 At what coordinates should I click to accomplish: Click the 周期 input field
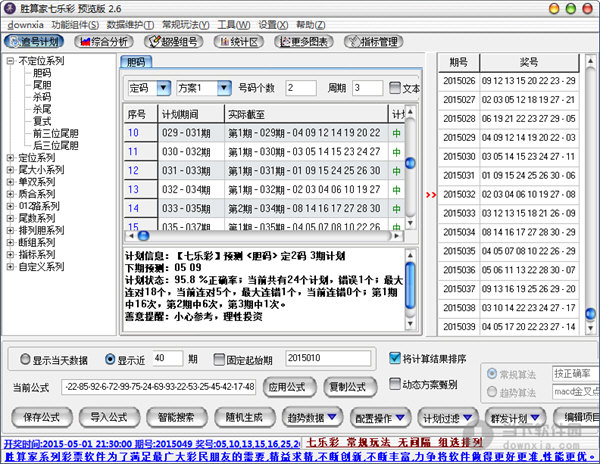pos(367,88)
